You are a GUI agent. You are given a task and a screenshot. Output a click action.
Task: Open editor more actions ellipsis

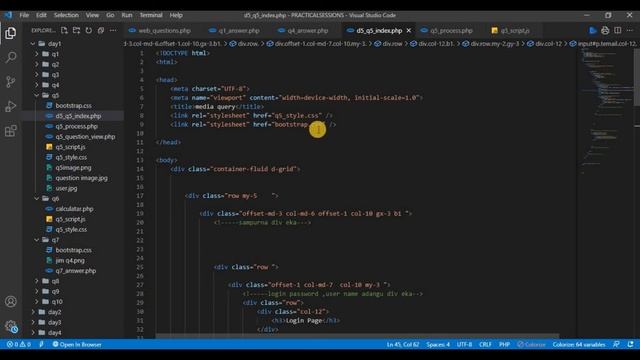(630, 31)
